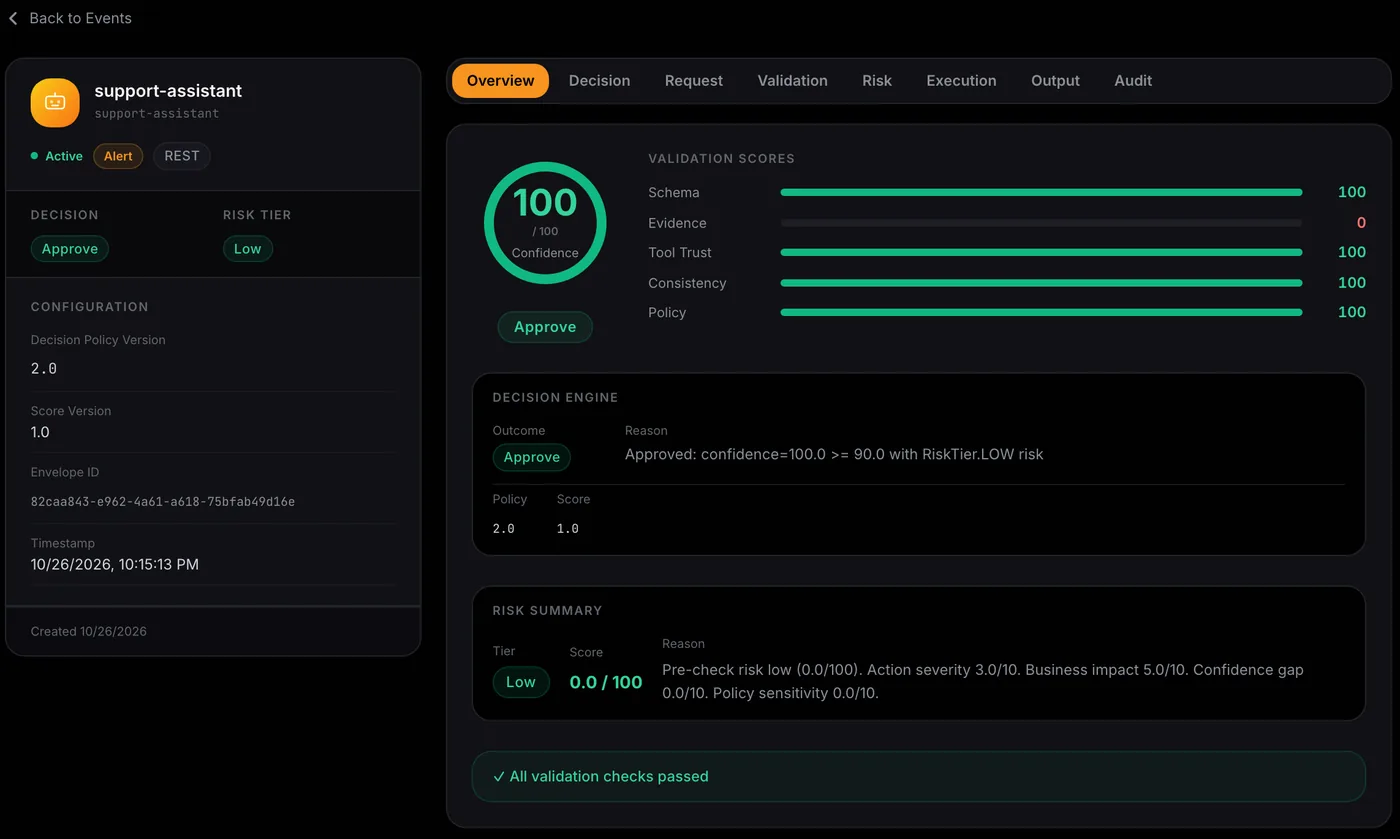This screenshot has width=1400, height=839.
Task: Click 'Created 10/26/2026' footer text
Action: pos(89,631)
